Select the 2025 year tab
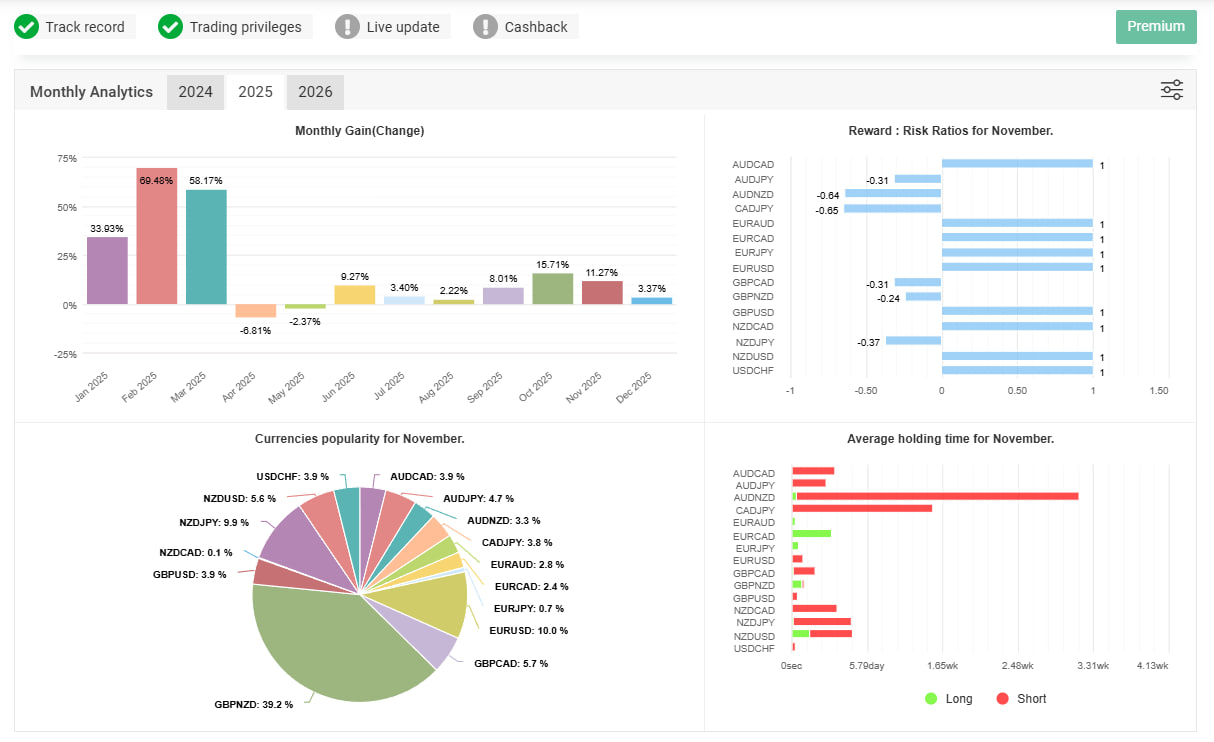The height and width of the screenshot is (742, 1214). (255, 92)
